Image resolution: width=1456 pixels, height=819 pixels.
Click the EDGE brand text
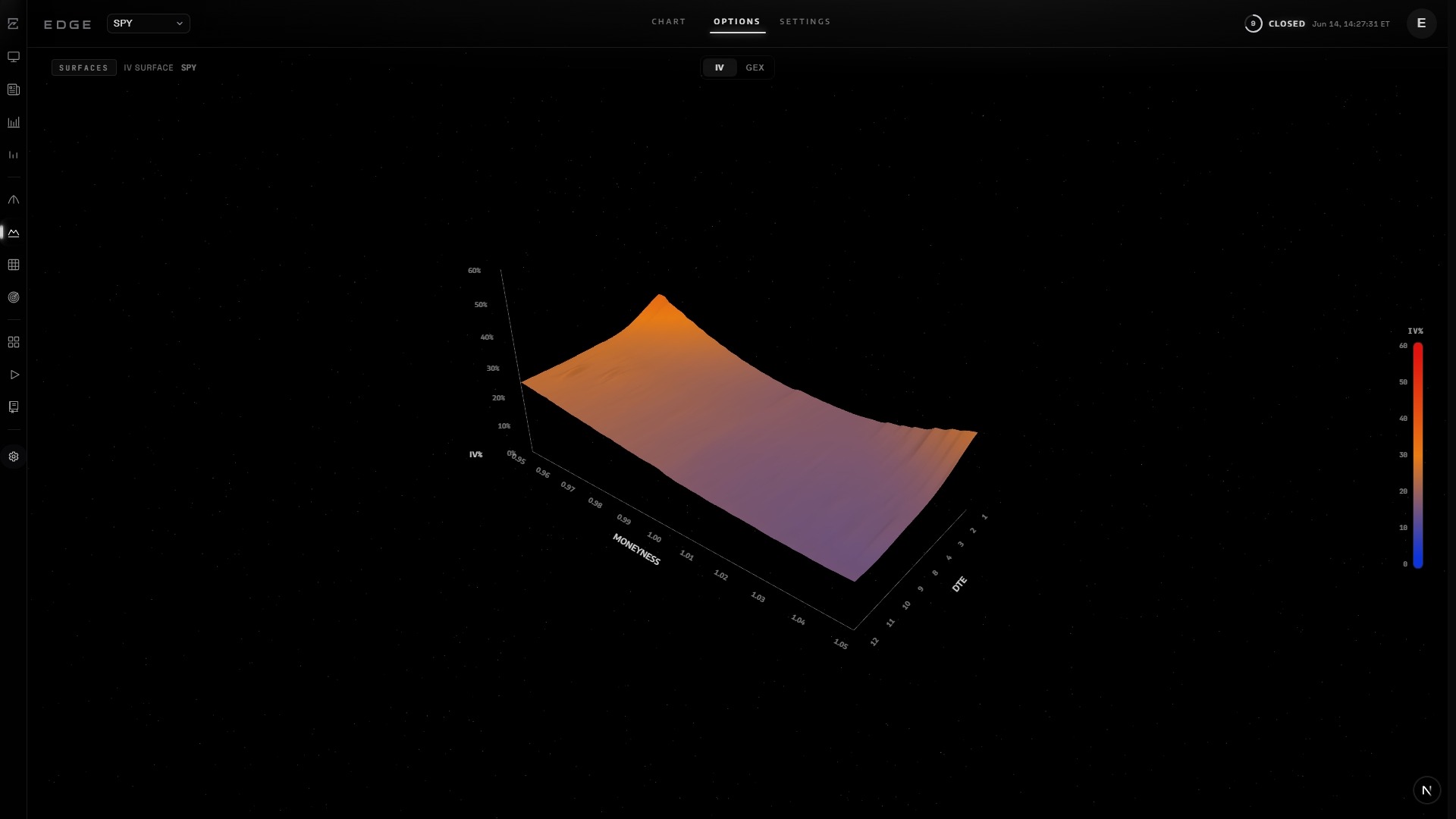(x=67, y=24)
